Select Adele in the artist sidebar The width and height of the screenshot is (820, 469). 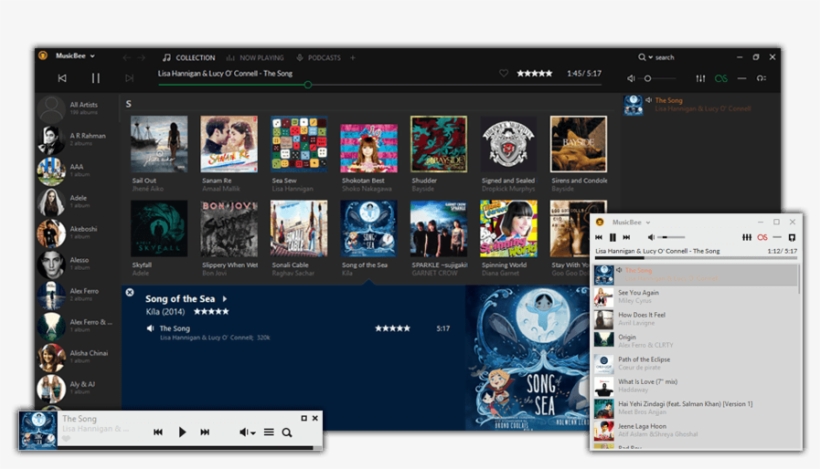pos(77,201)
